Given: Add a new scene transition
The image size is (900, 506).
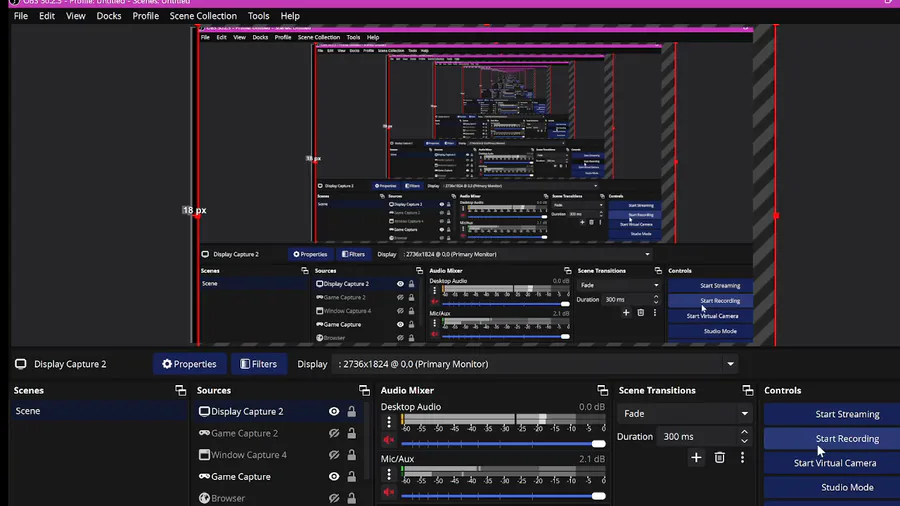Looking at the screenshot, I should pos(696,457).
